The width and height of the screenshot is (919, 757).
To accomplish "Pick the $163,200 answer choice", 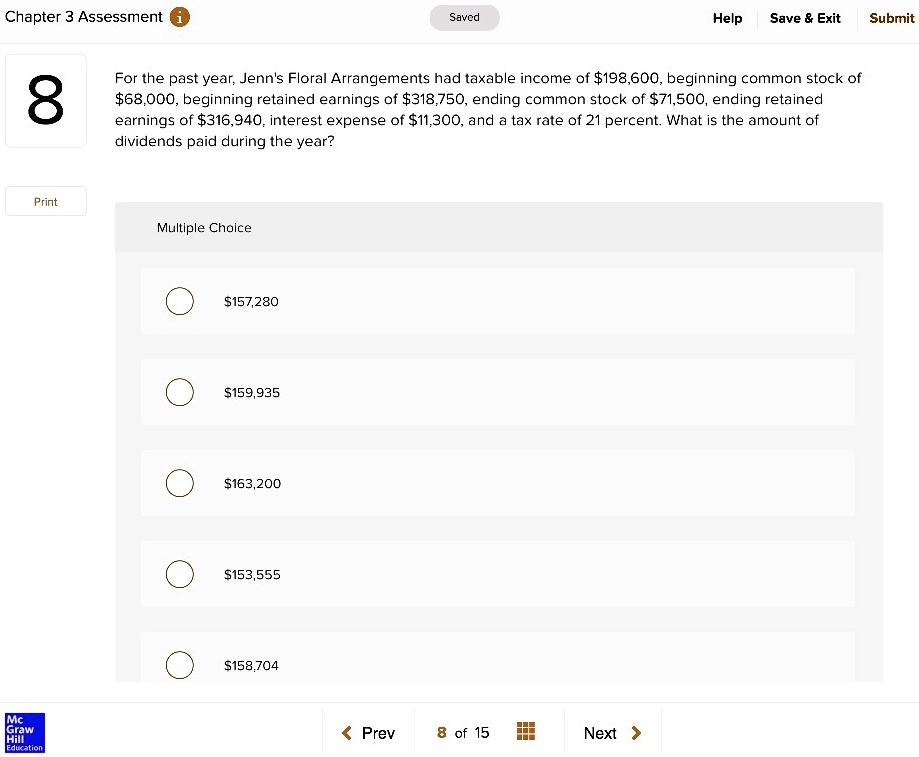I will click(x=180, y=483).
